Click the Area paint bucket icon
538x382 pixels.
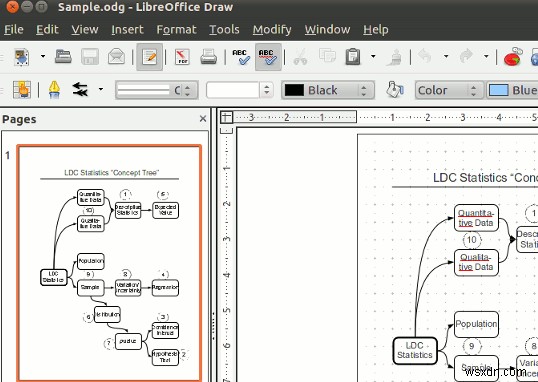pos(395,90)
